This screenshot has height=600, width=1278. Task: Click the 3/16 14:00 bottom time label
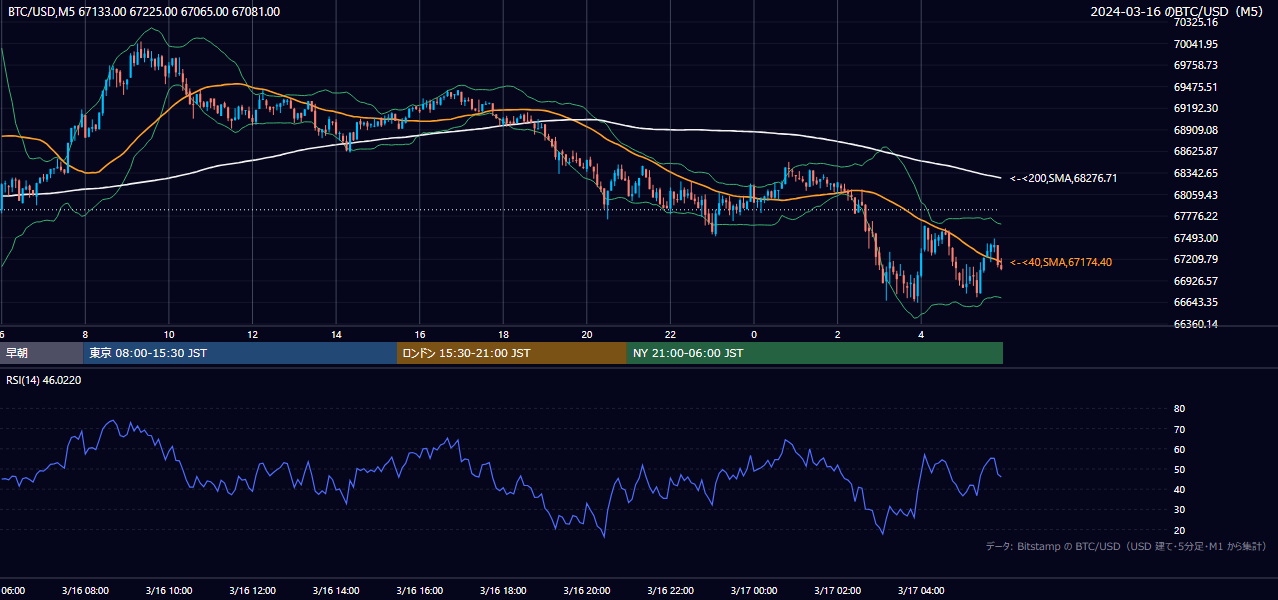click(336, 591)
